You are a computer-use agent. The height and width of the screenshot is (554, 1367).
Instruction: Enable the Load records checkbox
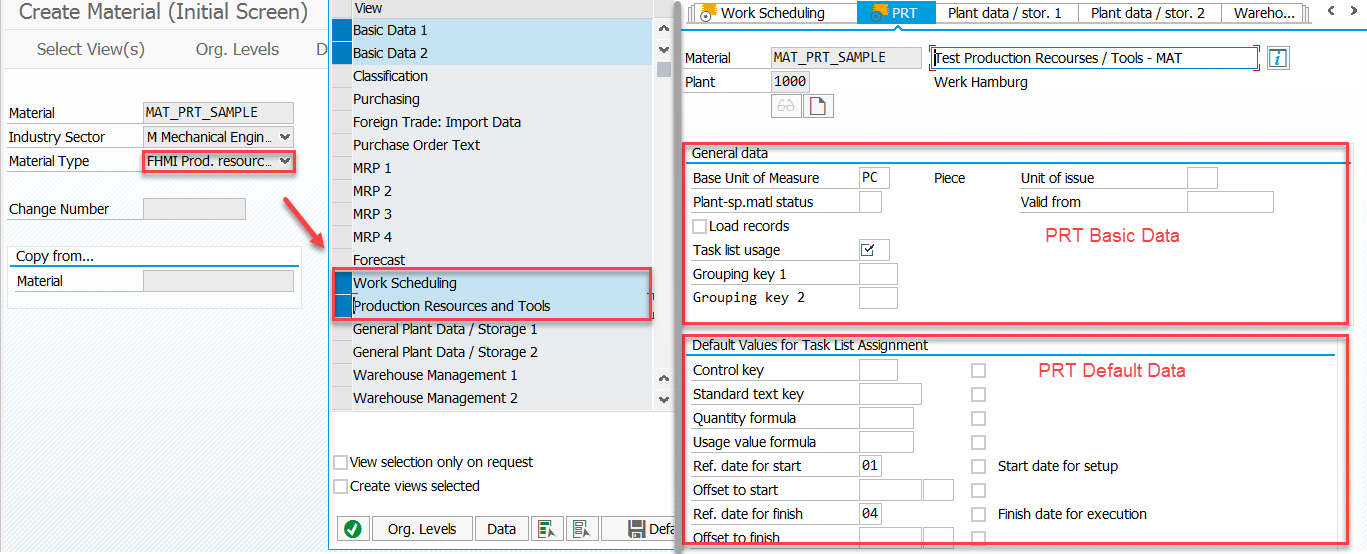click(700, 226)
